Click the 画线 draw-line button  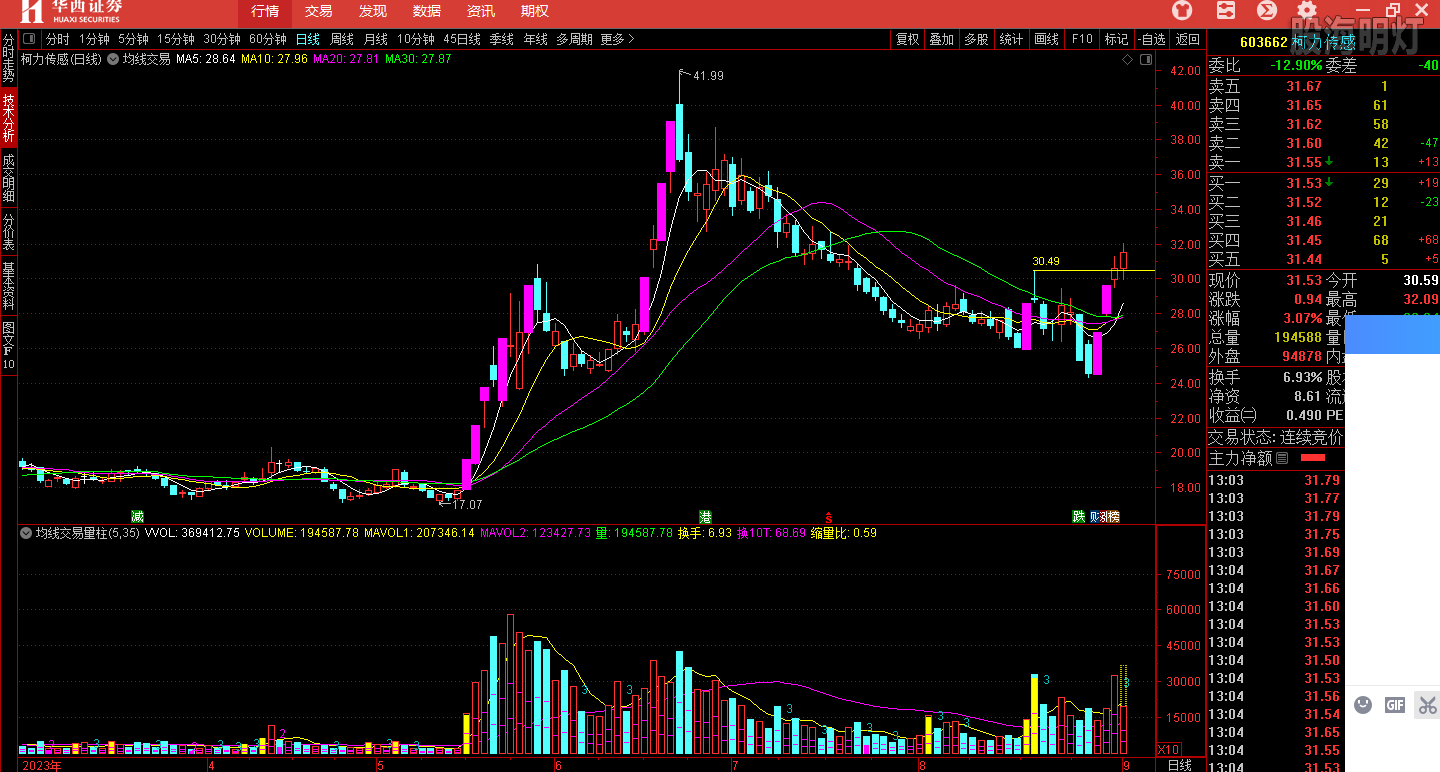[1046, 40]
